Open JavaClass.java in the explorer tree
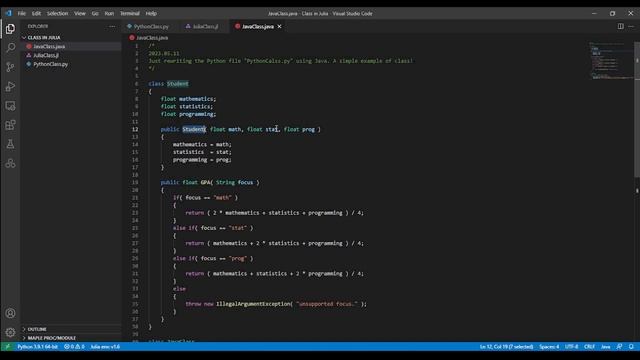 49,46
